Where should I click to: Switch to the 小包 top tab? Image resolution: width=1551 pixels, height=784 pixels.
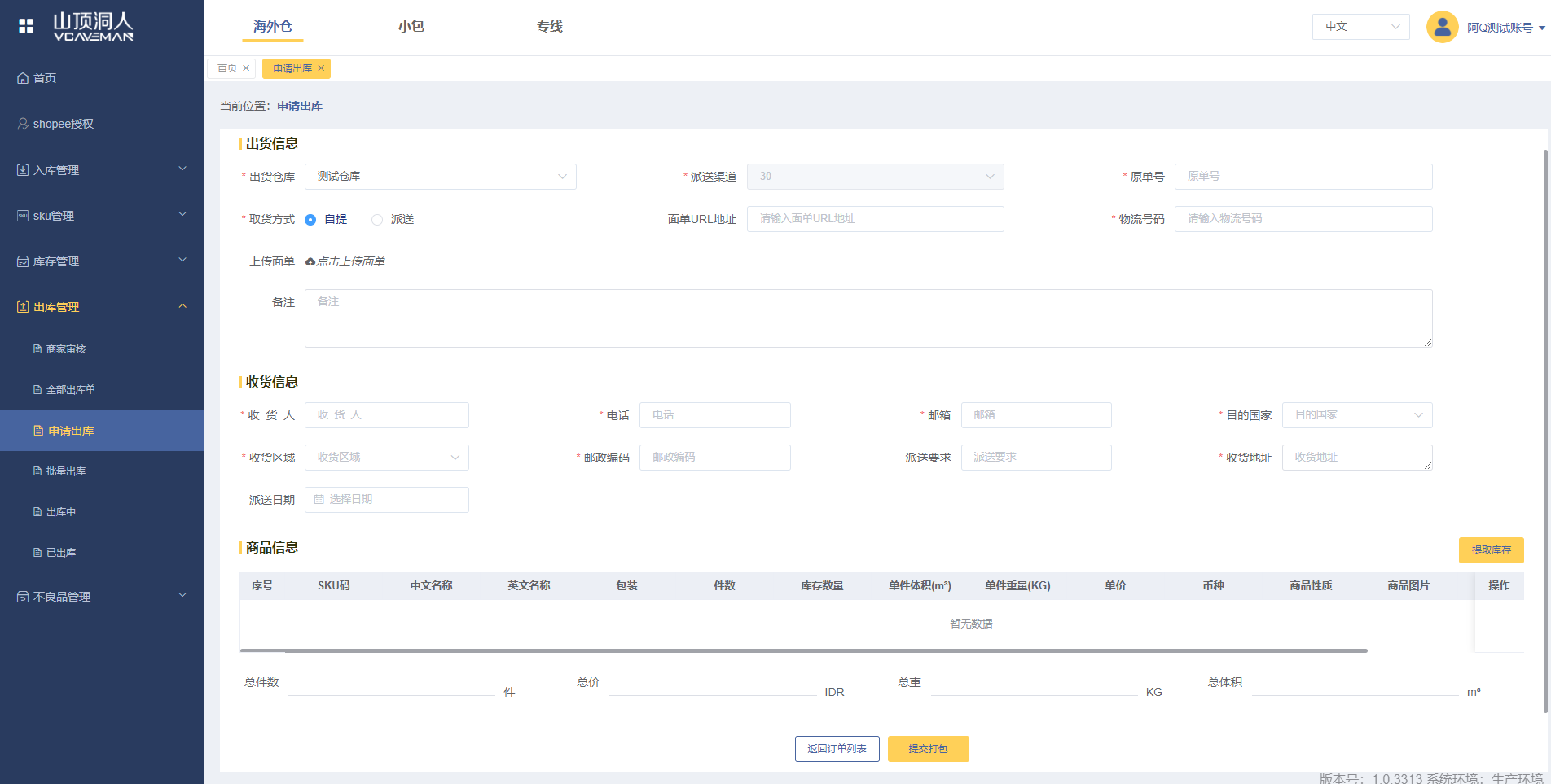coord(411,27)
